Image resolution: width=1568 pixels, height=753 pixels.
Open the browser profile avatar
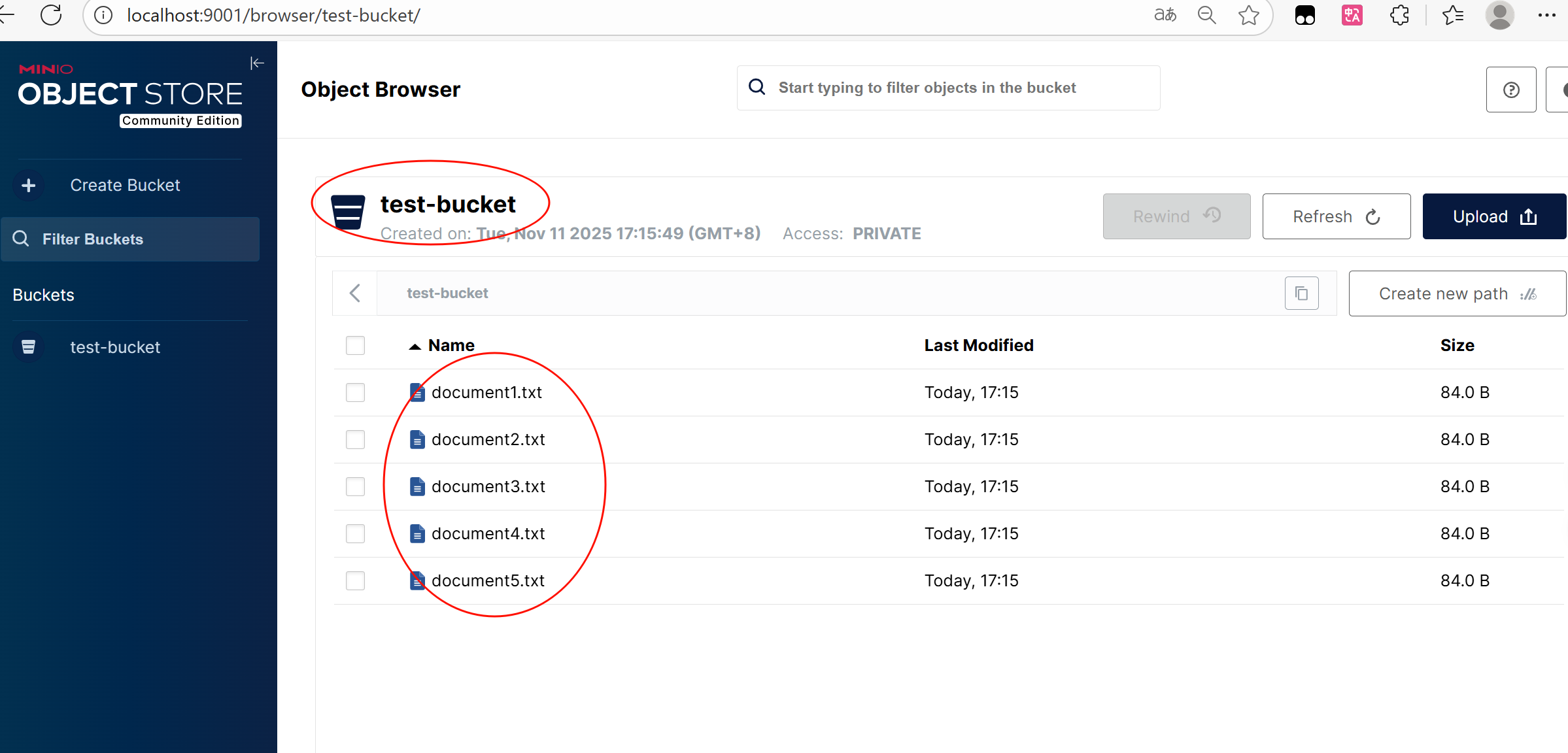point(1499,15)
